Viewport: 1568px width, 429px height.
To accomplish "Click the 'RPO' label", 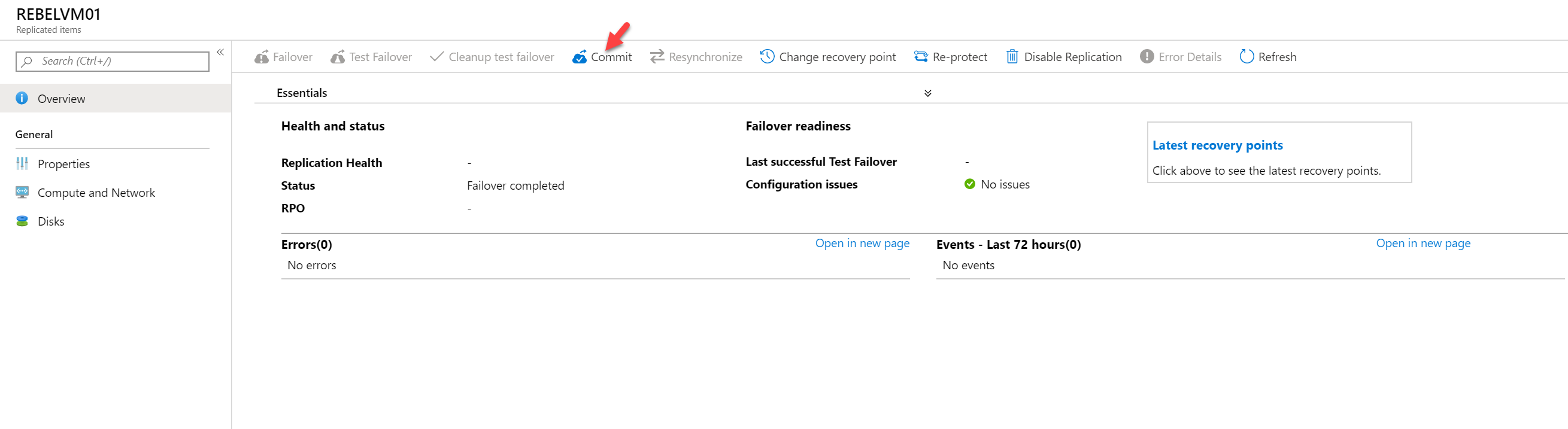I will [293, 208].
